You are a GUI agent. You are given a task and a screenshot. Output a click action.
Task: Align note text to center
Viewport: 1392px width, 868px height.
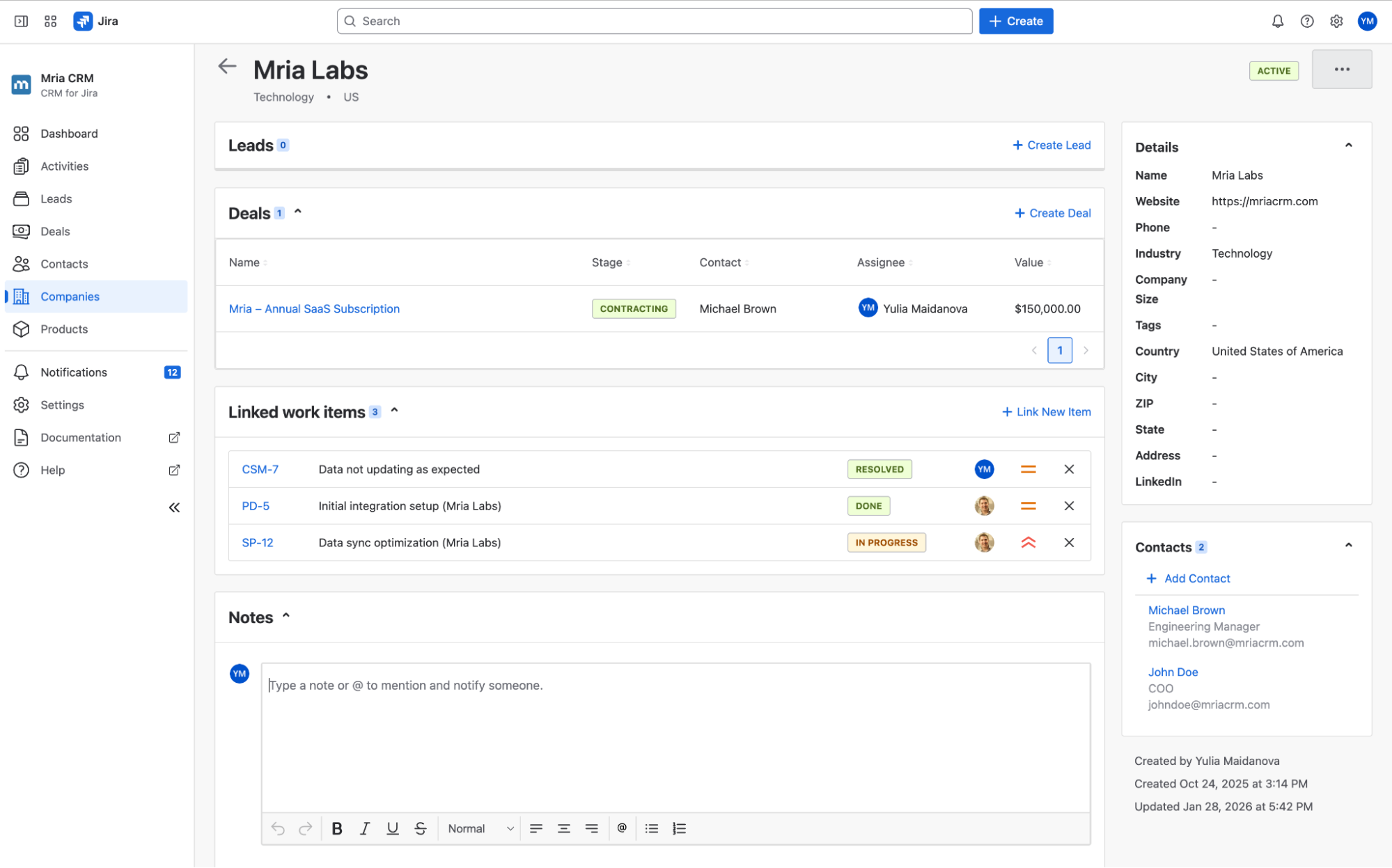563,828
